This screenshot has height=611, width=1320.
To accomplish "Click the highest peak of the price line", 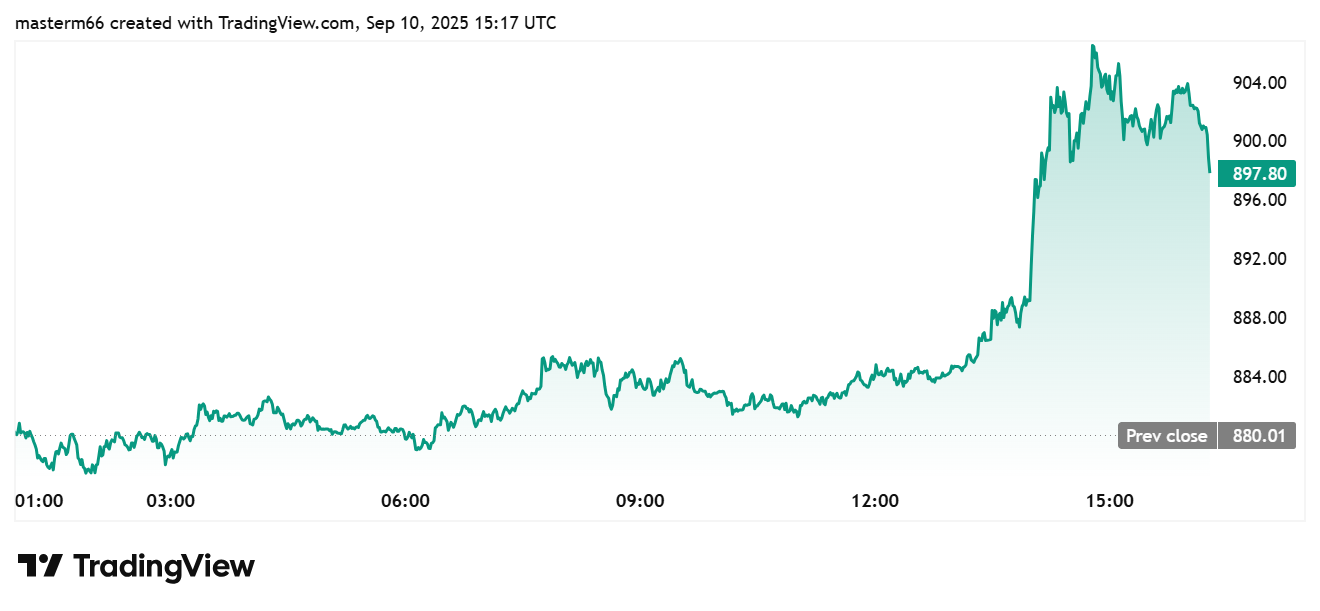I will coord(1093,46).
